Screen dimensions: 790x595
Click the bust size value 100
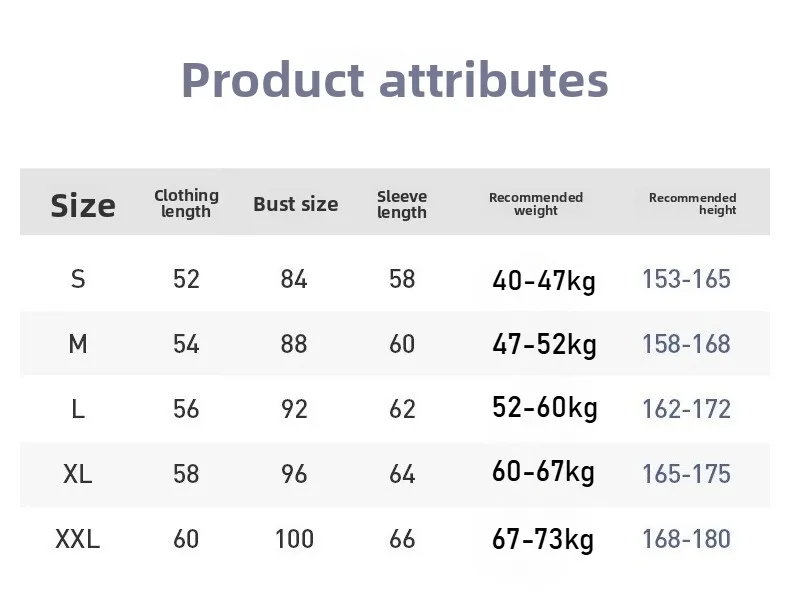tap(294, 539)
